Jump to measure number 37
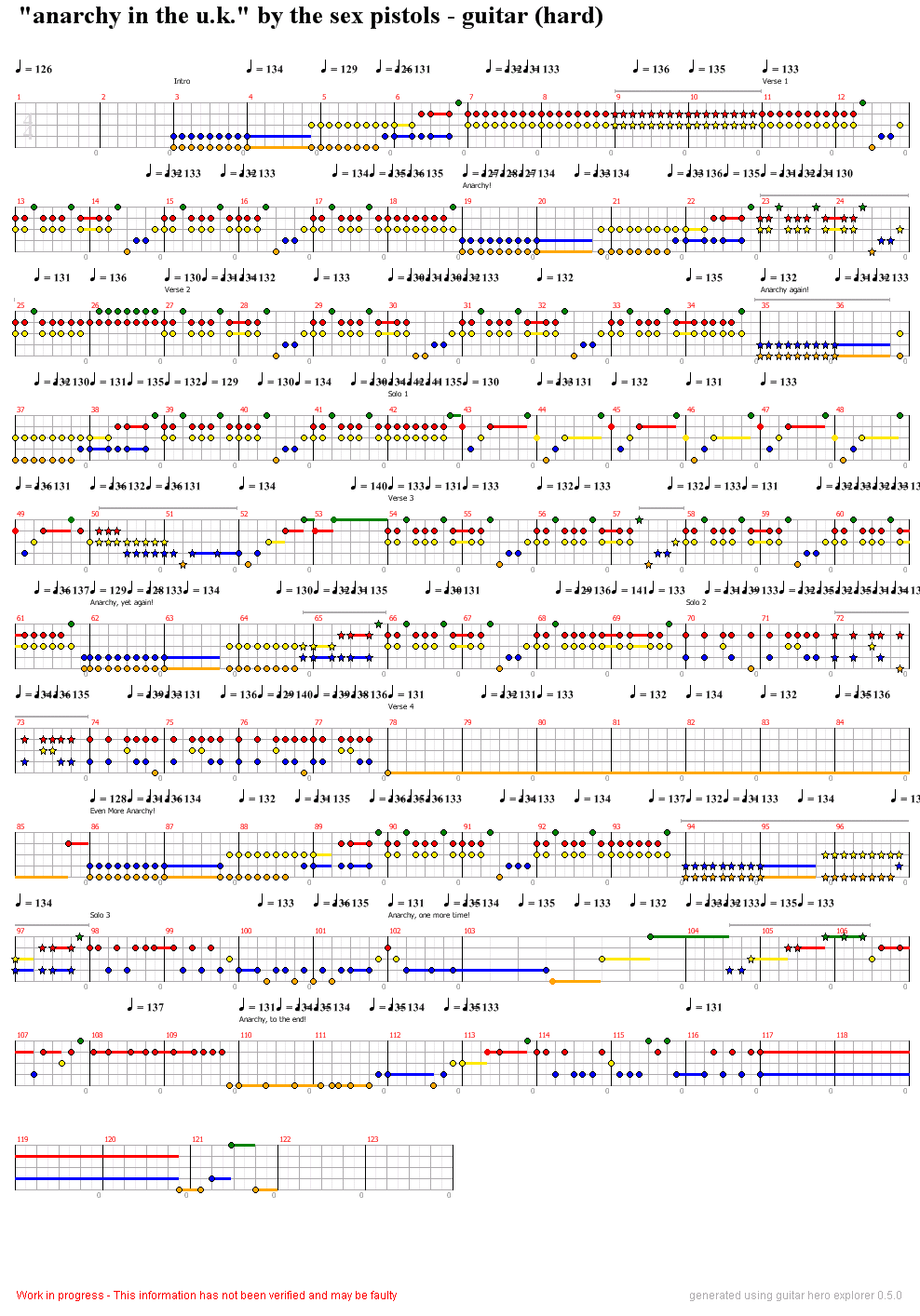This screenshot has width=920, height=1316. point(20,410)
